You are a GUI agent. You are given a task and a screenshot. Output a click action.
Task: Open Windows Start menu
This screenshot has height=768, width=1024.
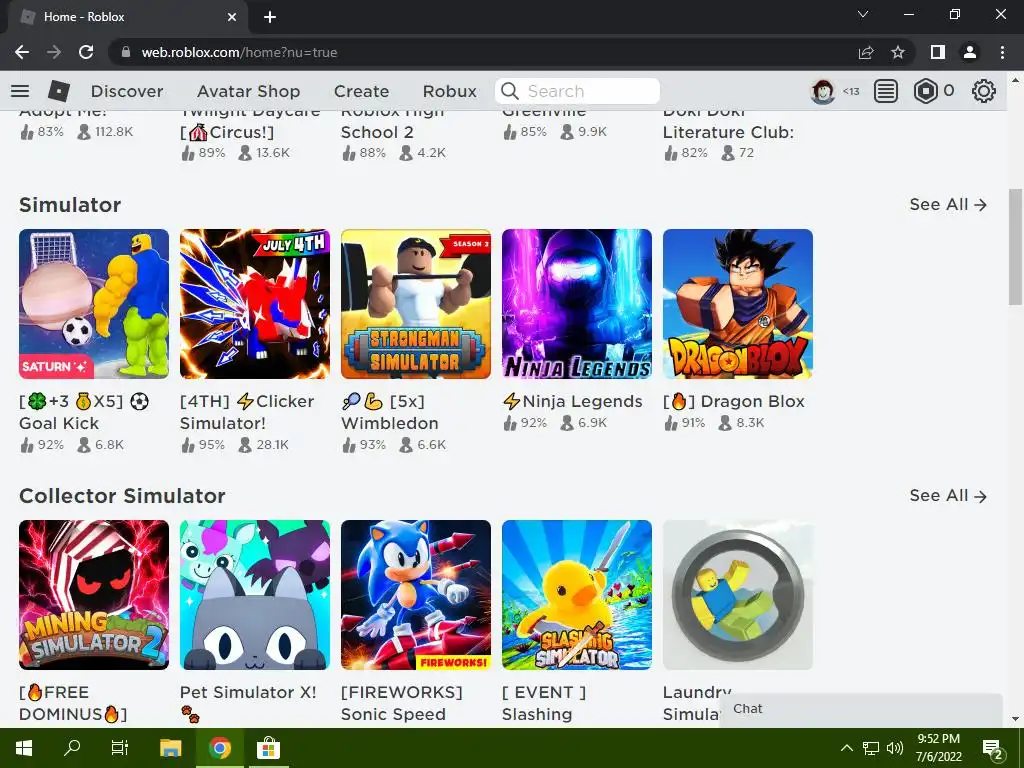(x=24, y=748)
